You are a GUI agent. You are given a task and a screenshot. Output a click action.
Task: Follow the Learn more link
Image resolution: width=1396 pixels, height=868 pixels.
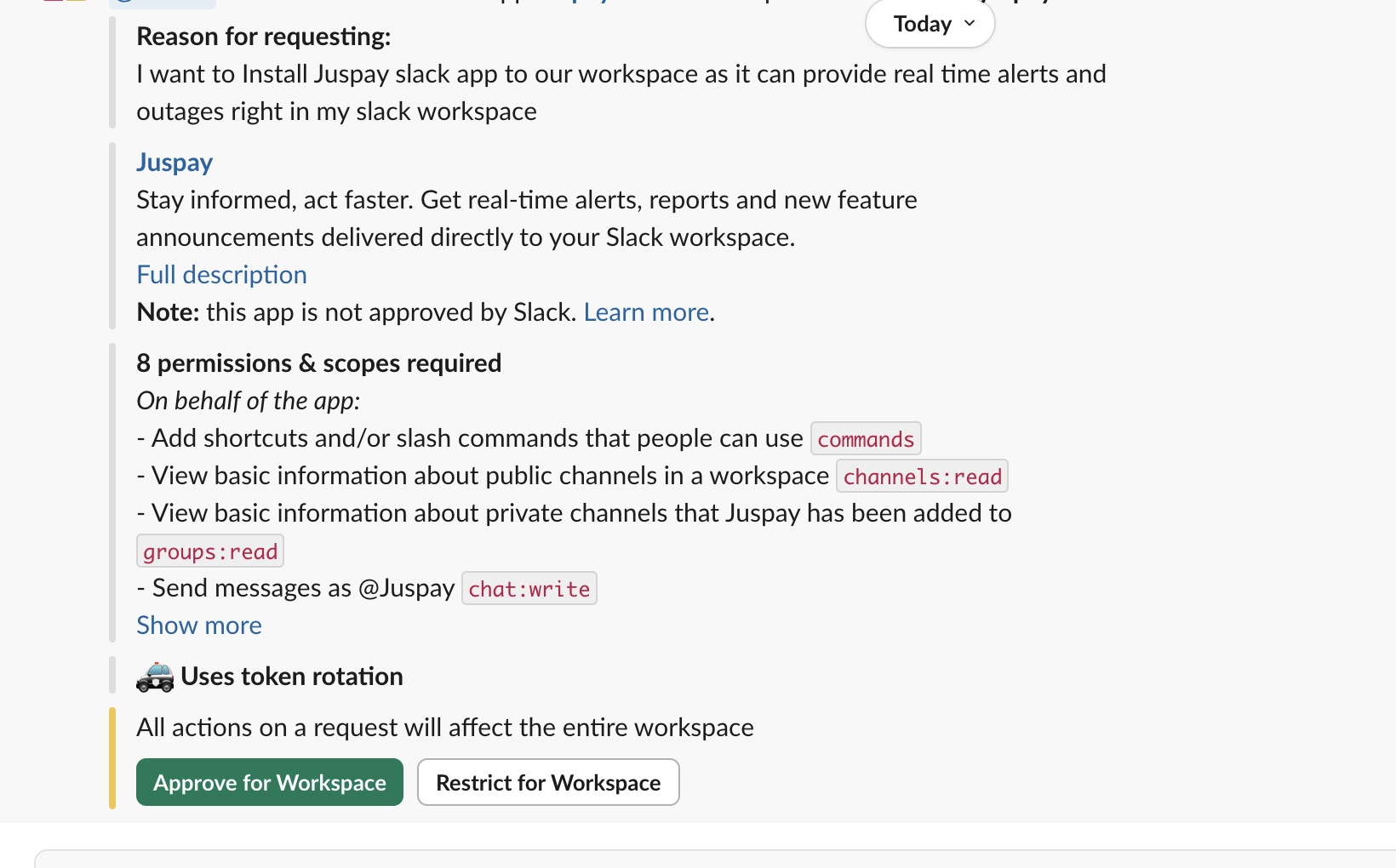646,312
